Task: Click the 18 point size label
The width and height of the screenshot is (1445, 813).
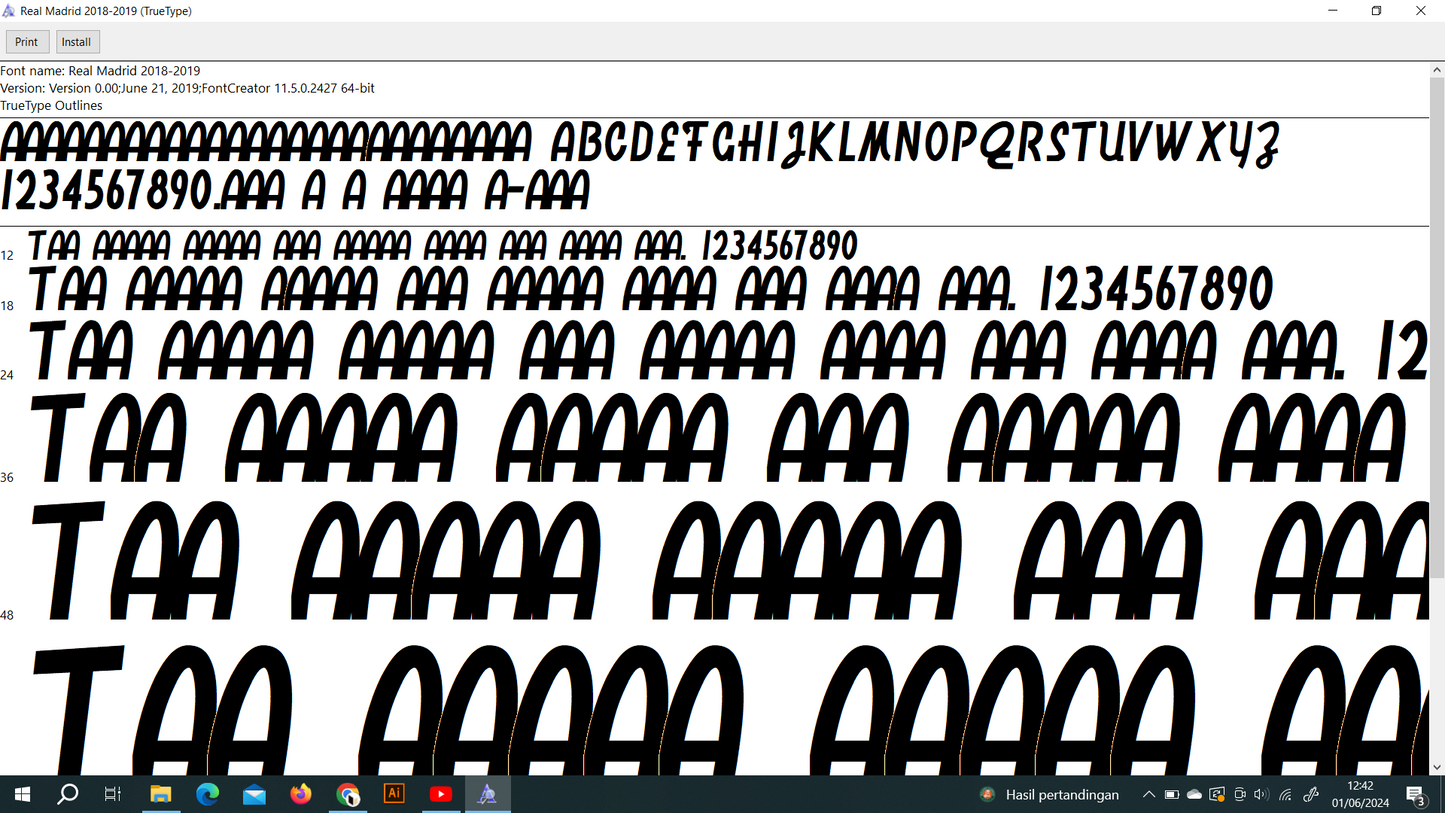Action: [x=7, y=306]
